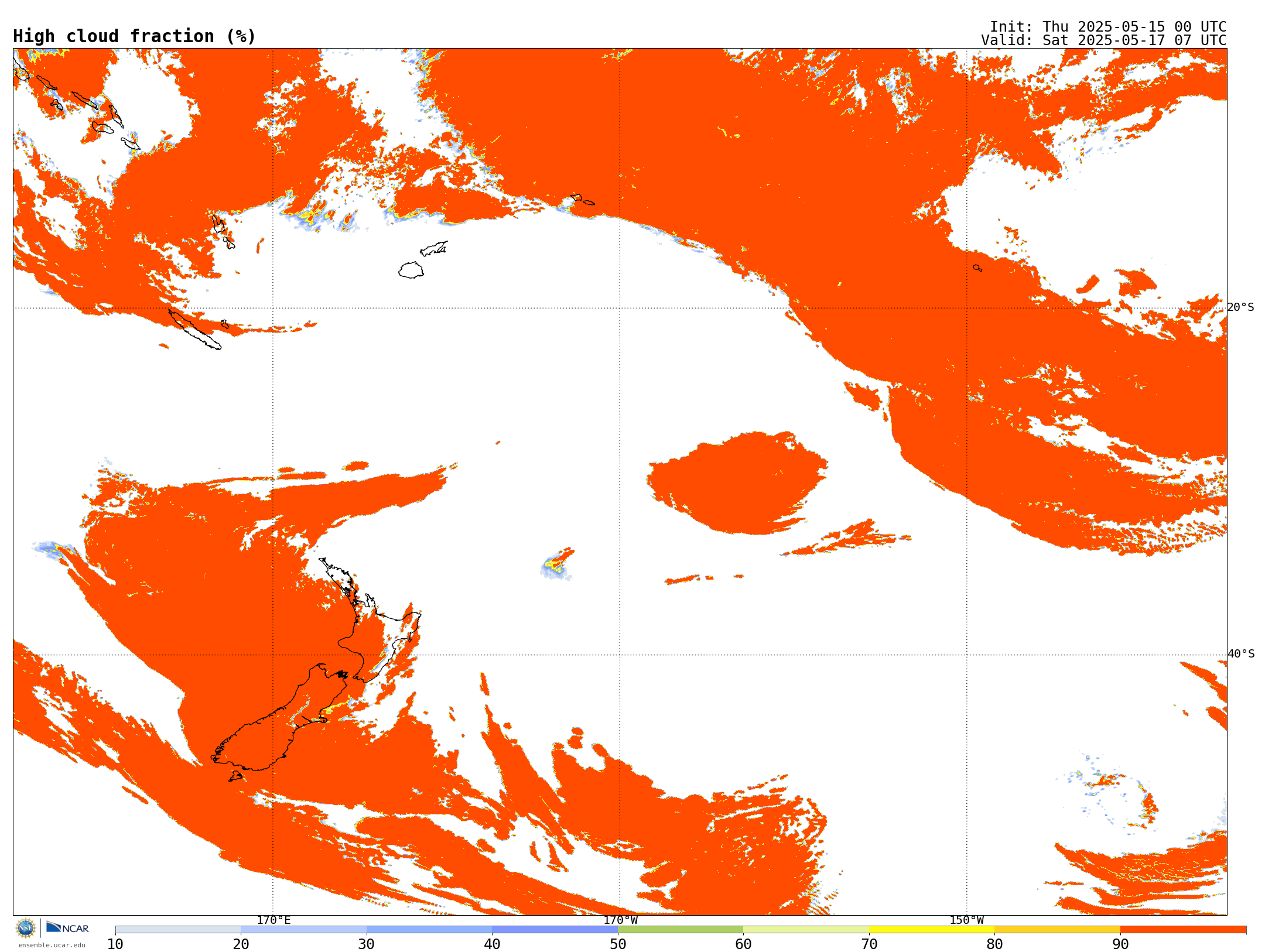Pick the 80-90 gold colorbar segment
The image size is (1265, 952).
[x=1058, y=930]
